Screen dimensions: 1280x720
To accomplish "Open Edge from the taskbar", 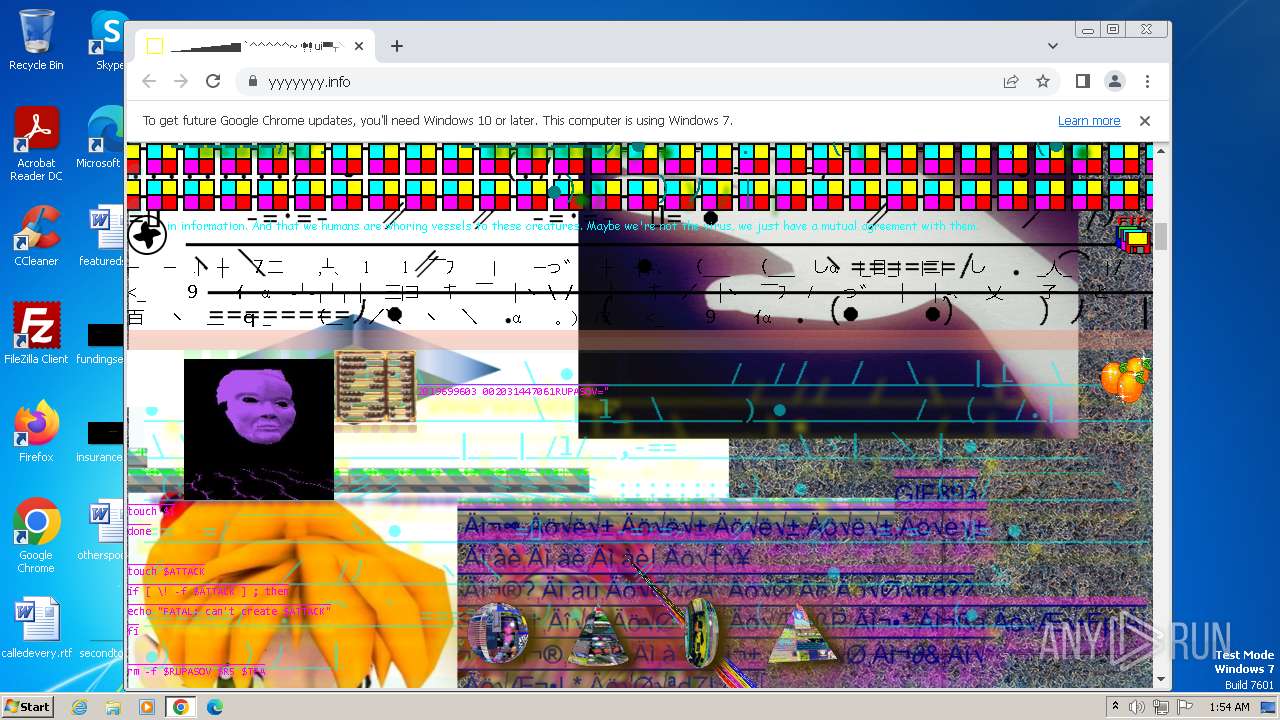I will click(x=215, y=707).
